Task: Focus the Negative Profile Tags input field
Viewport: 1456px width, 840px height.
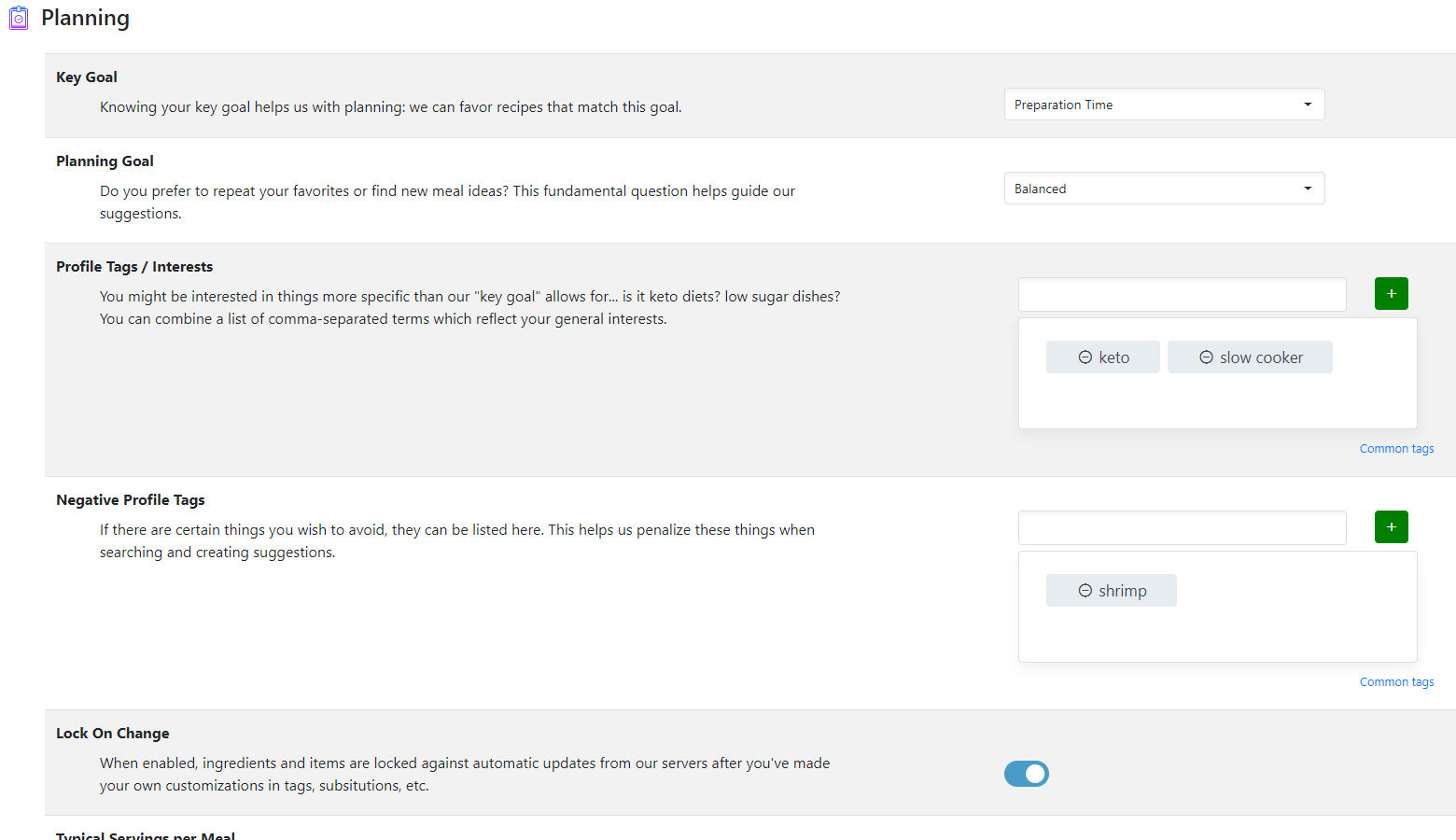Action: point(1182,528)
